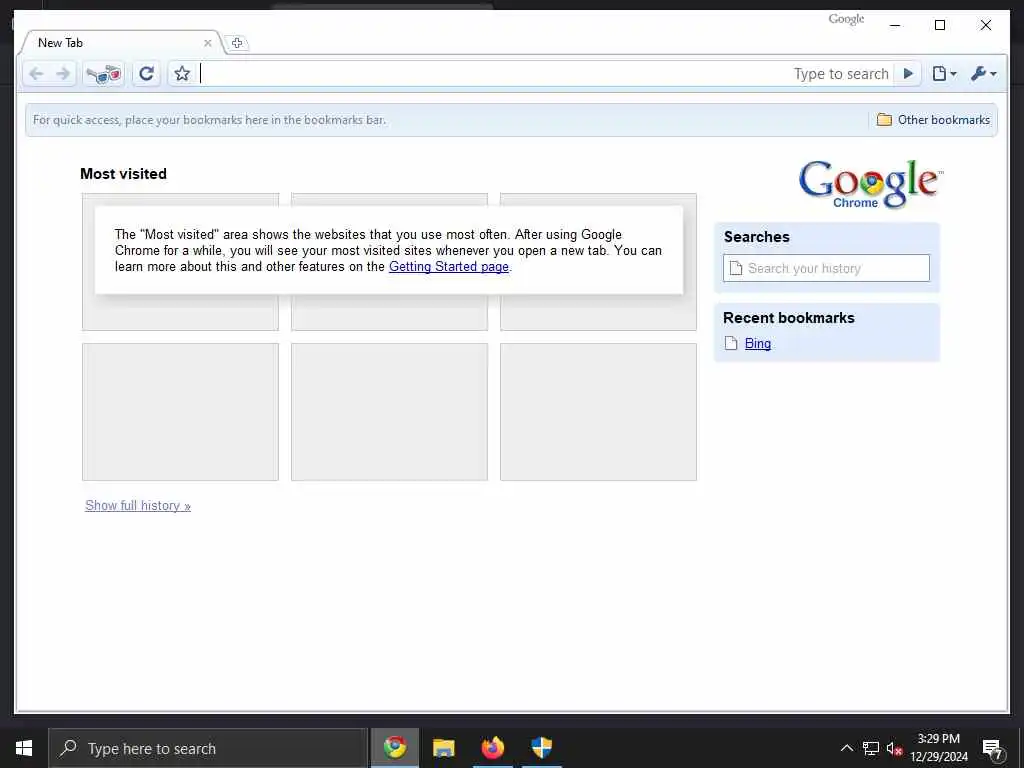
Task: Open the notification center icon
Action: pyautogui.click(x=992, y=749)
